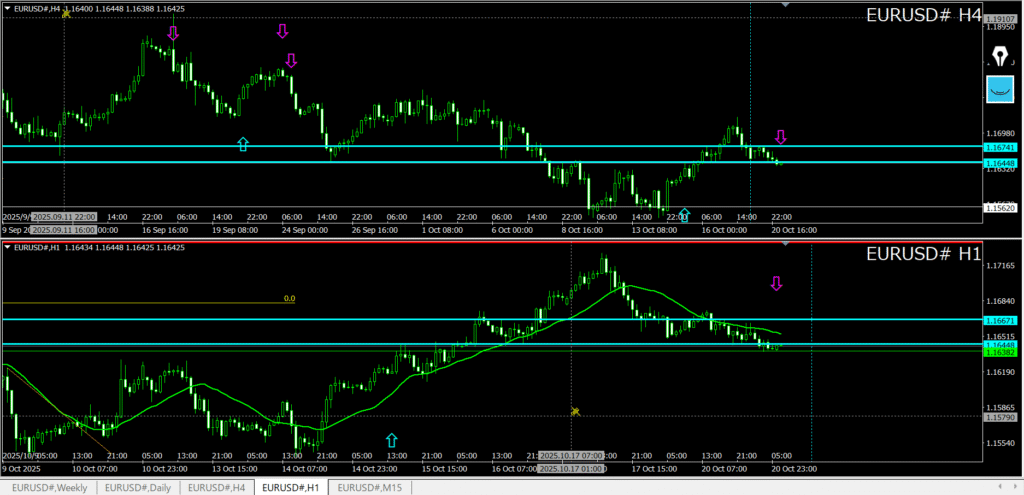Image resolution: width=1024 pixels, height=495 pixels.
Task: Select the 0.0 Fibonacci level label
Action: (x=290, y=298)
